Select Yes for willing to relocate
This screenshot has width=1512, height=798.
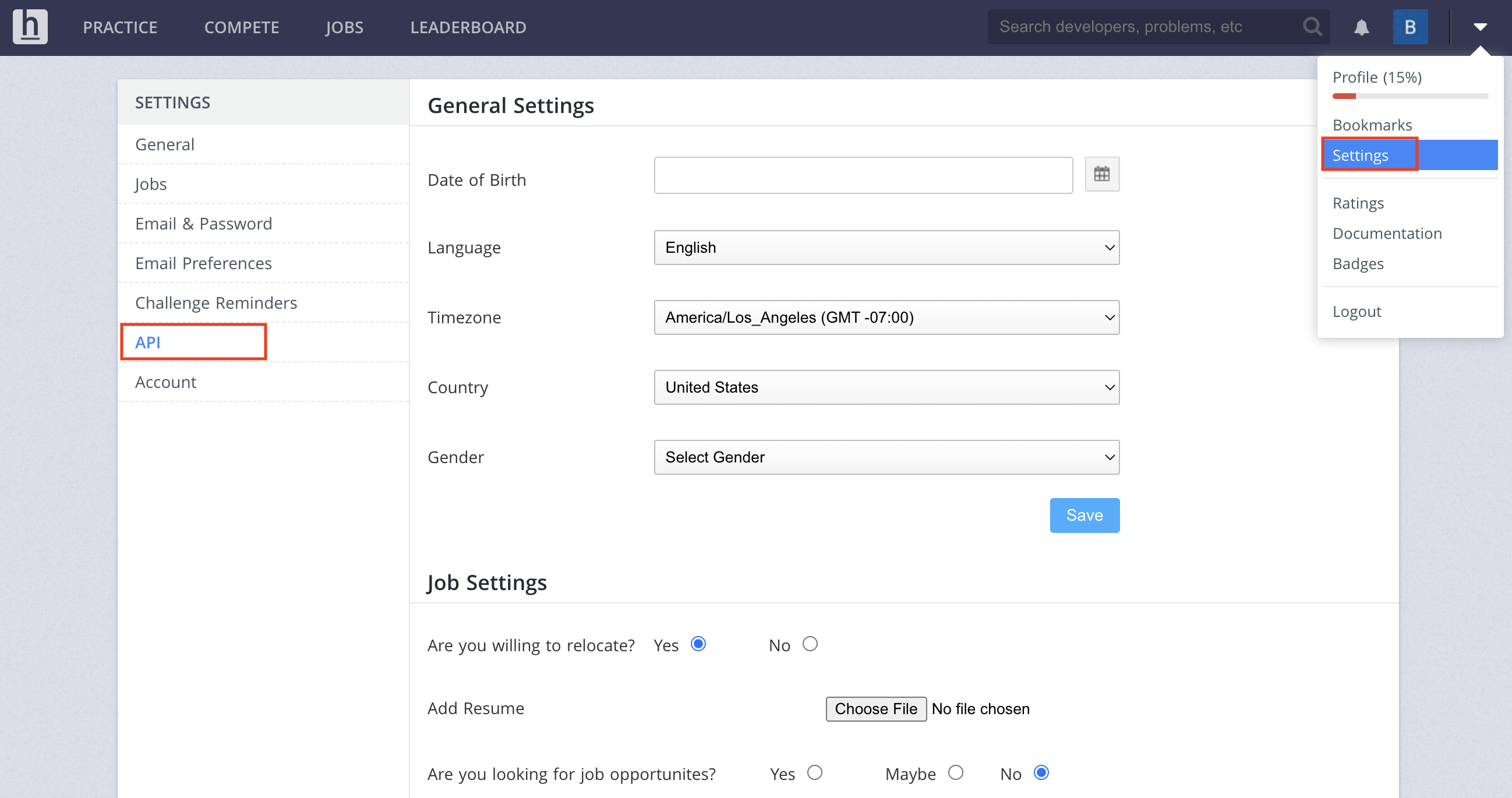point(697,644)
